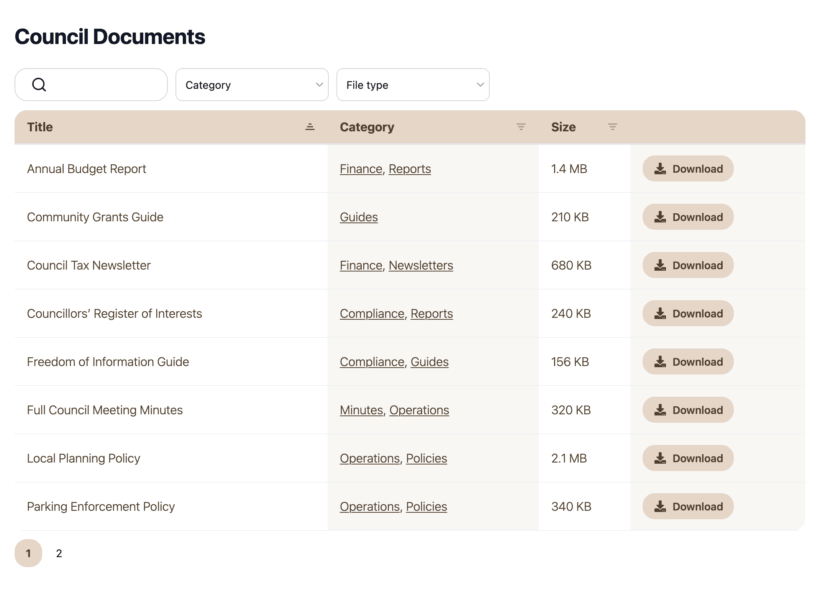Click the 240 KB size cell
This screenshot has height=605, width=820.
(571, 314)
